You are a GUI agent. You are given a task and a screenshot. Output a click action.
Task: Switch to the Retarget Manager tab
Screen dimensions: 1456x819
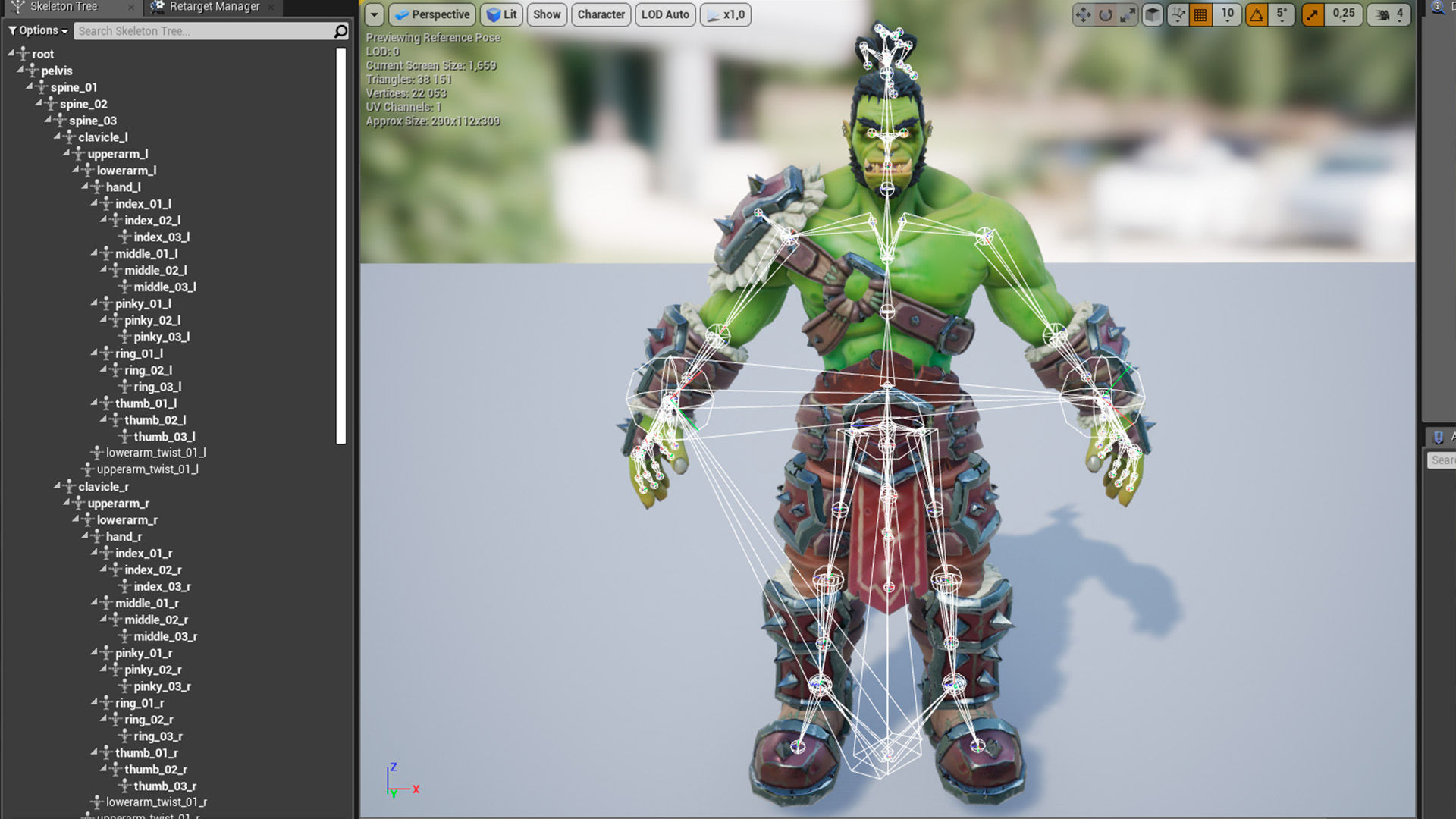[x=215, y=7]
